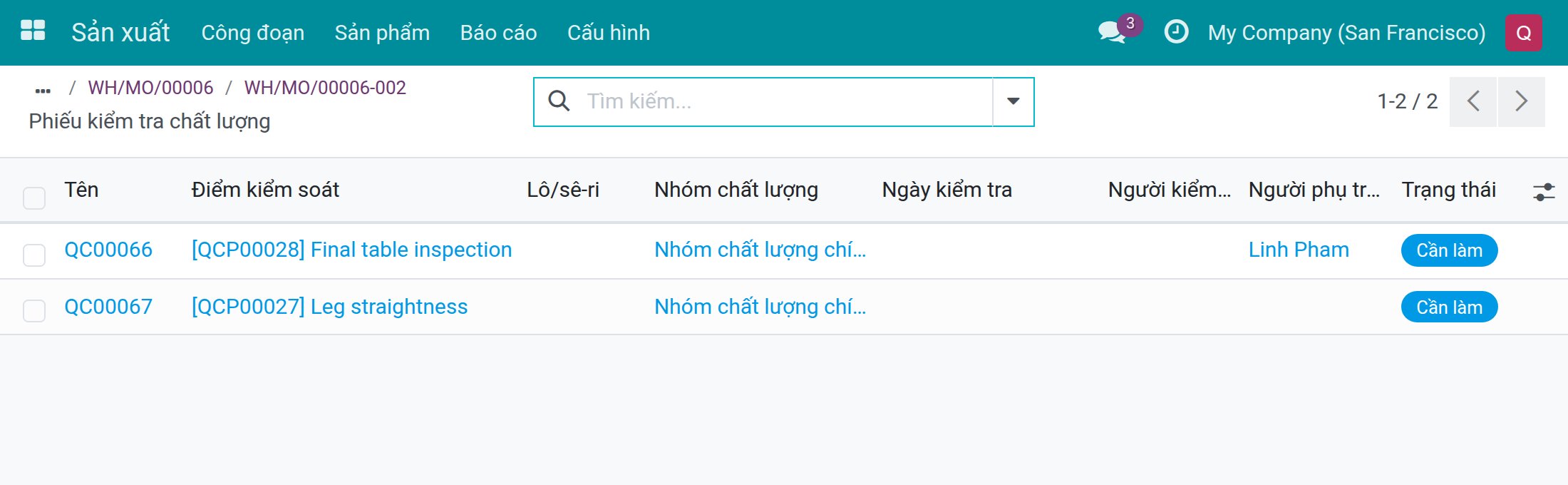Sort by Lô/sê-ri column header
The width and height of the screenshot is (1568, 485).
(563, 190)
